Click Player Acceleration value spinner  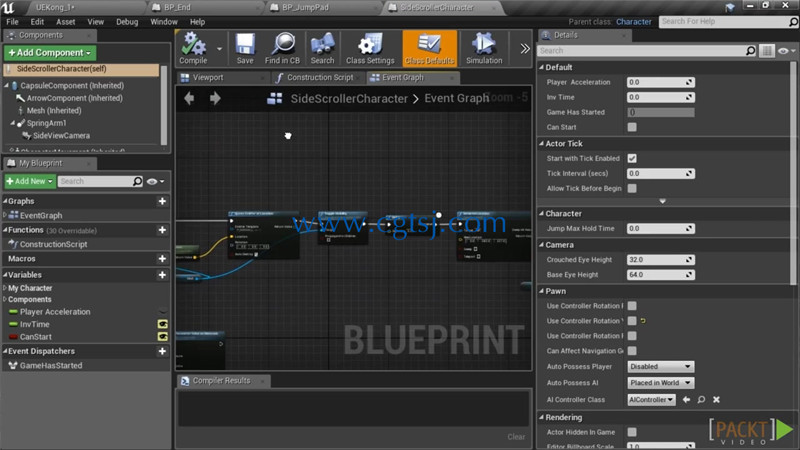point(660,82)
